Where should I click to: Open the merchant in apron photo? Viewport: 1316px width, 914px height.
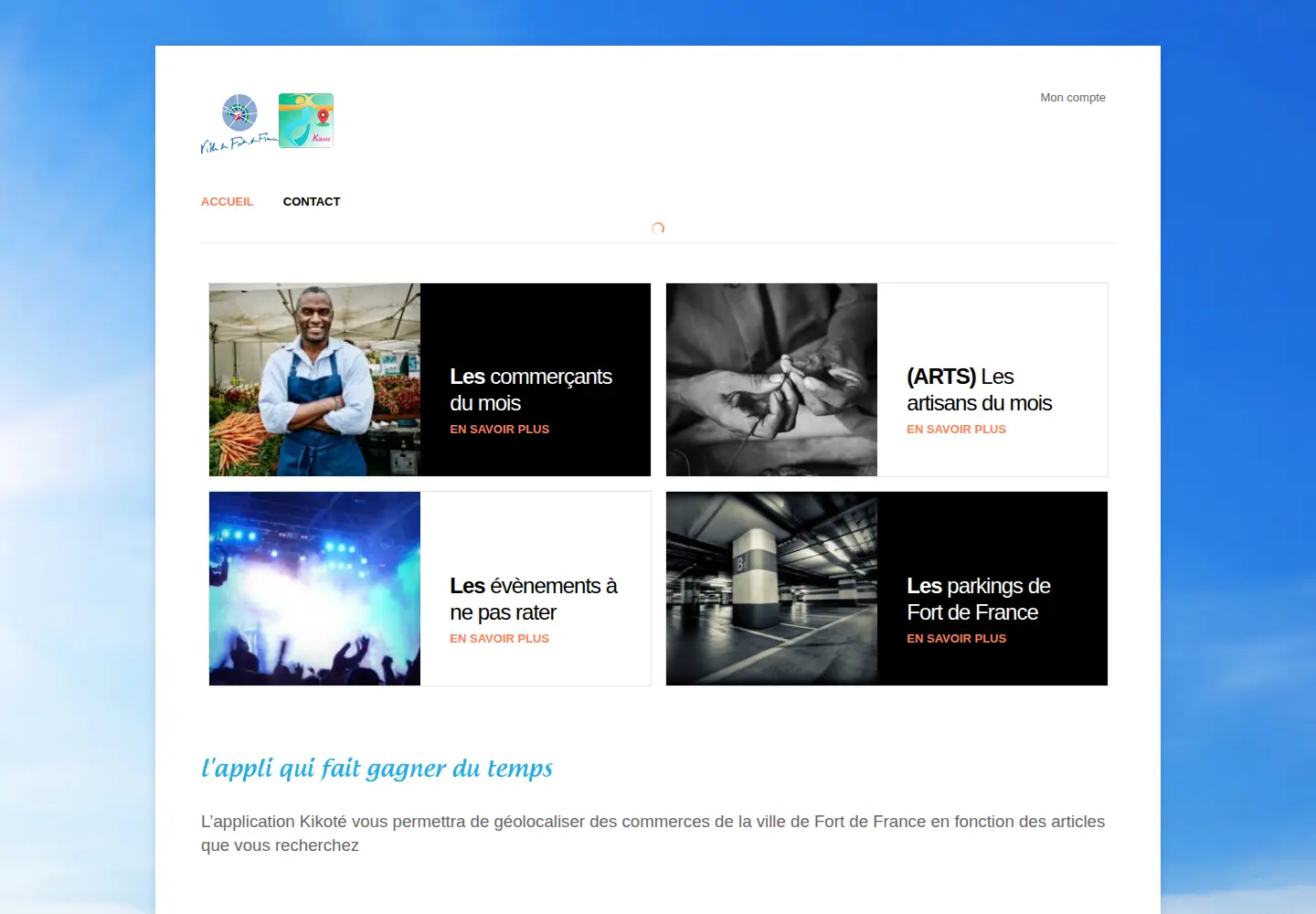click(314, 379)
